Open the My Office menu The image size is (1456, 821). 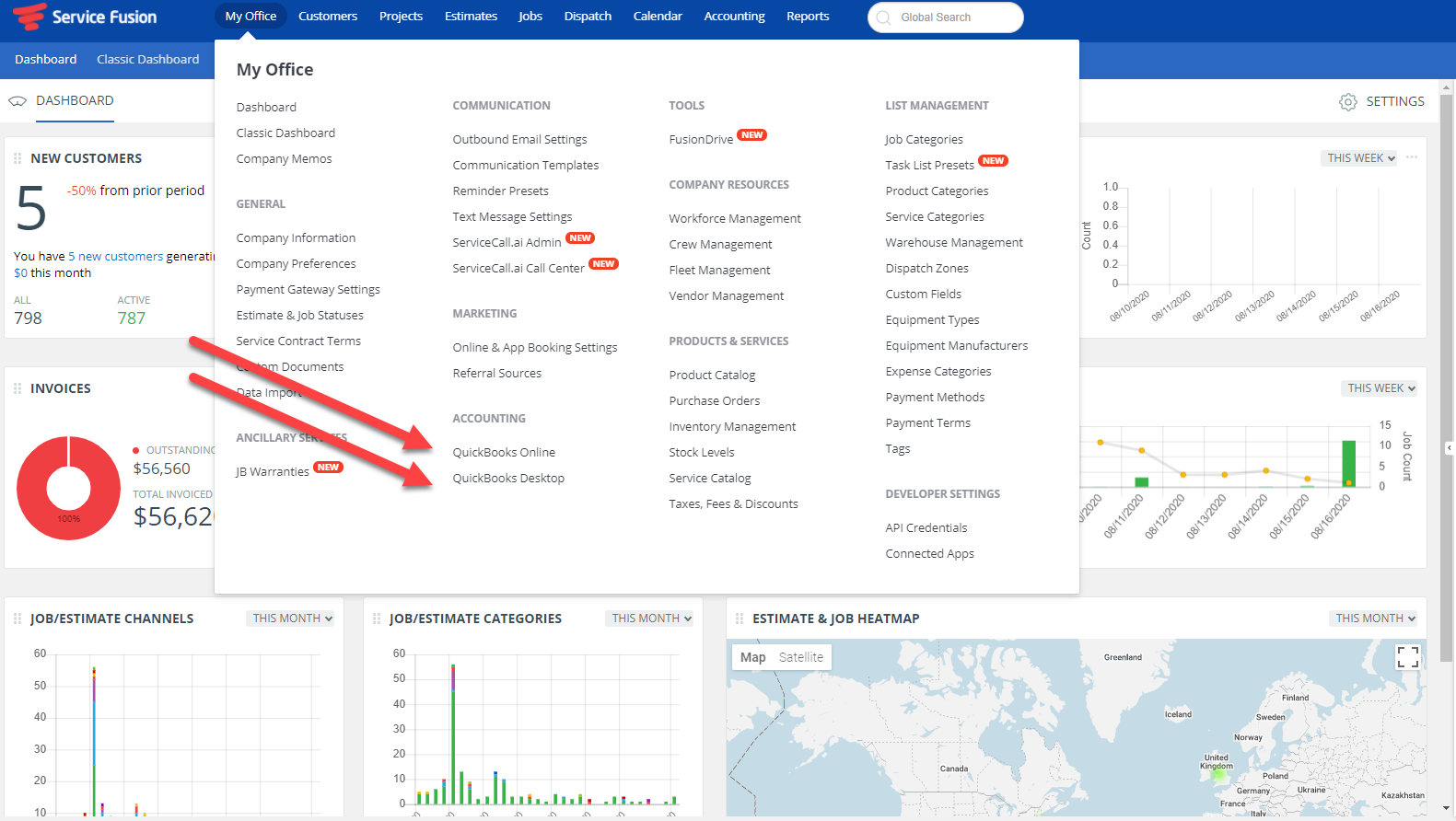[x=250, y=17]
